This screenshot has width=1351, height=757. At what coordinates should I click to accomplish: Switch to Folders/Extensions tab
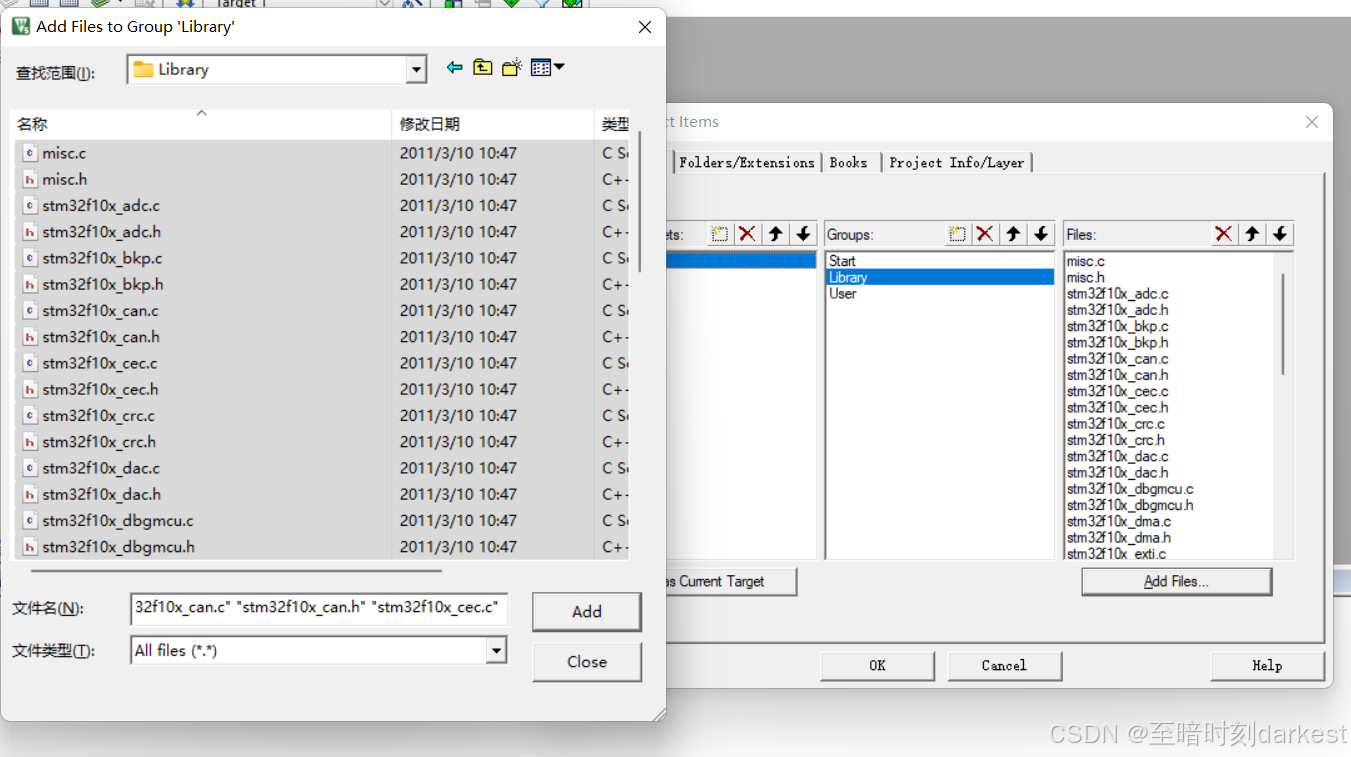click(746, 162)
